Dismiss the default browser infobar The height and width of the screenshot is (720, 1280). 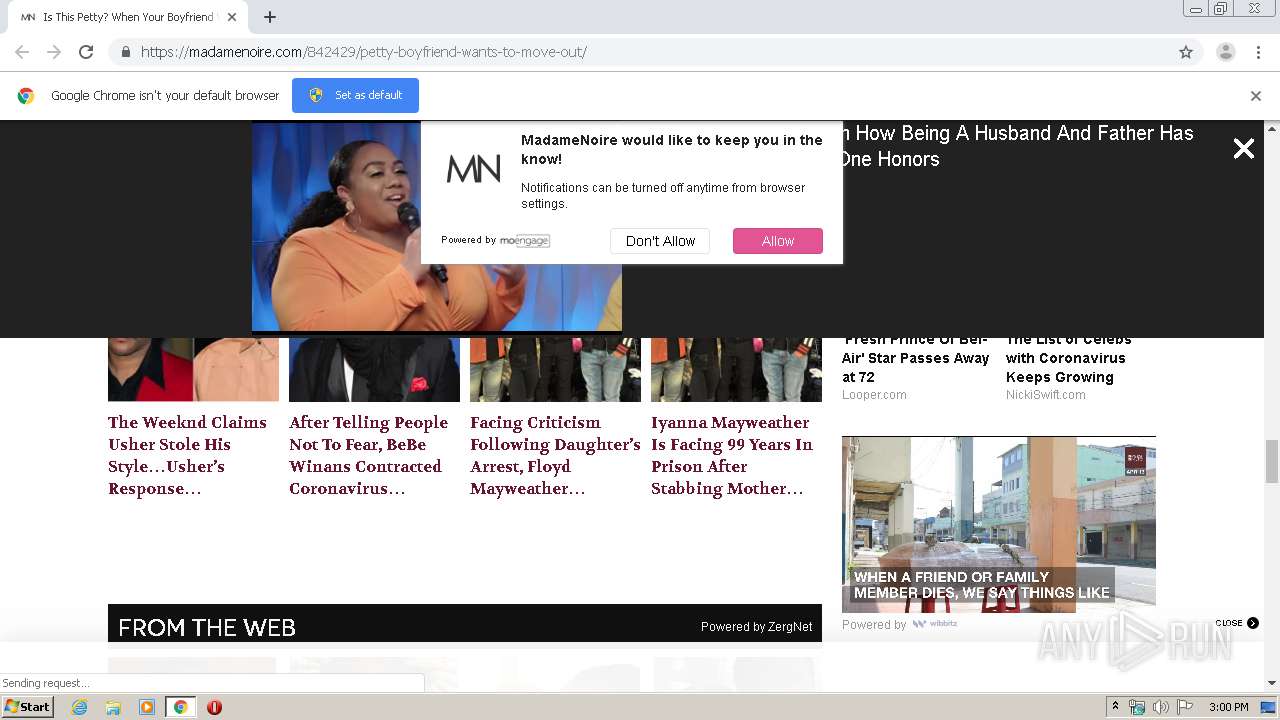pyautogui.click(x=1256, y=96)
